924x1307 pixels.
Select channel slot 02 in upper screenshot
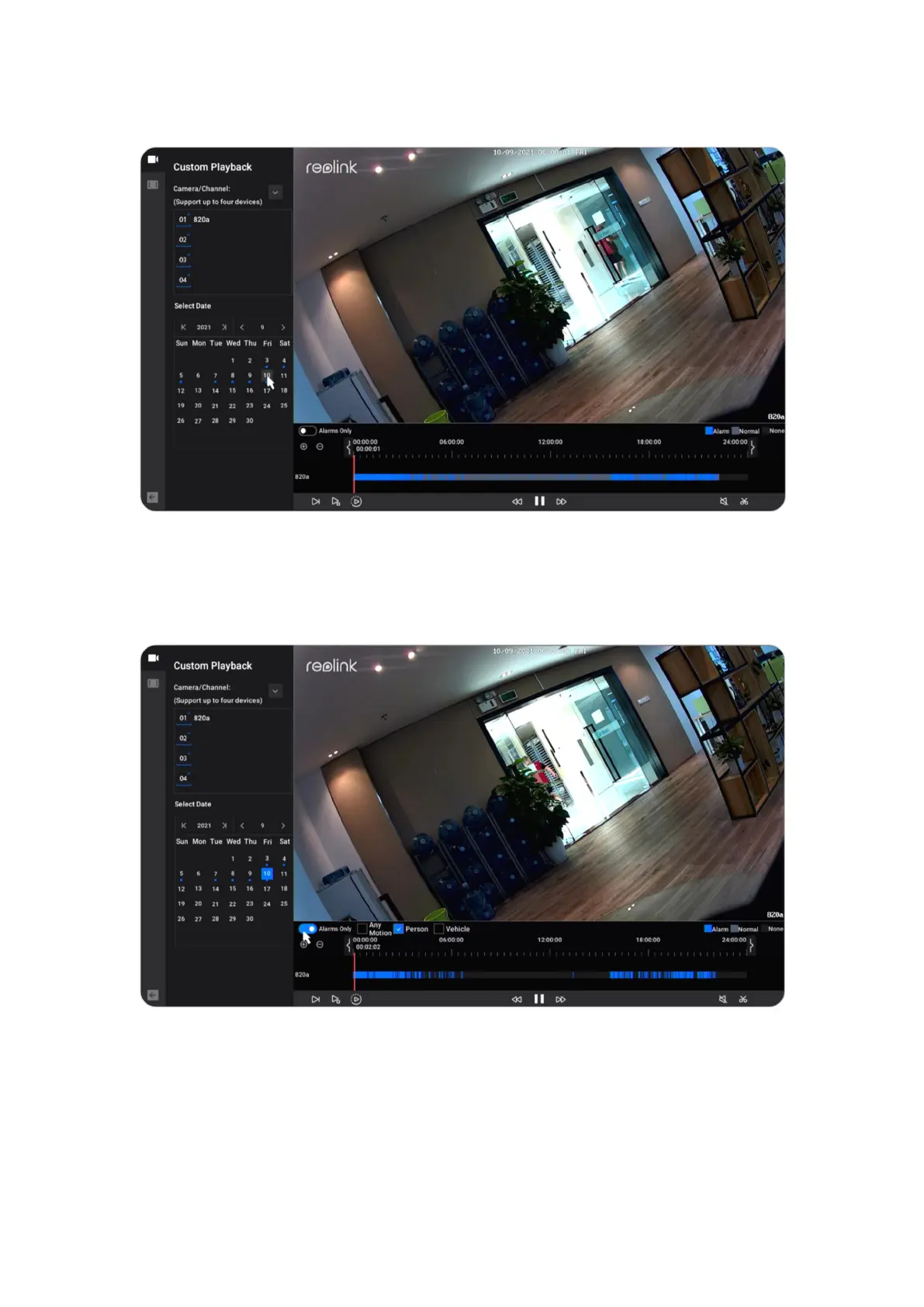(183, 240)
